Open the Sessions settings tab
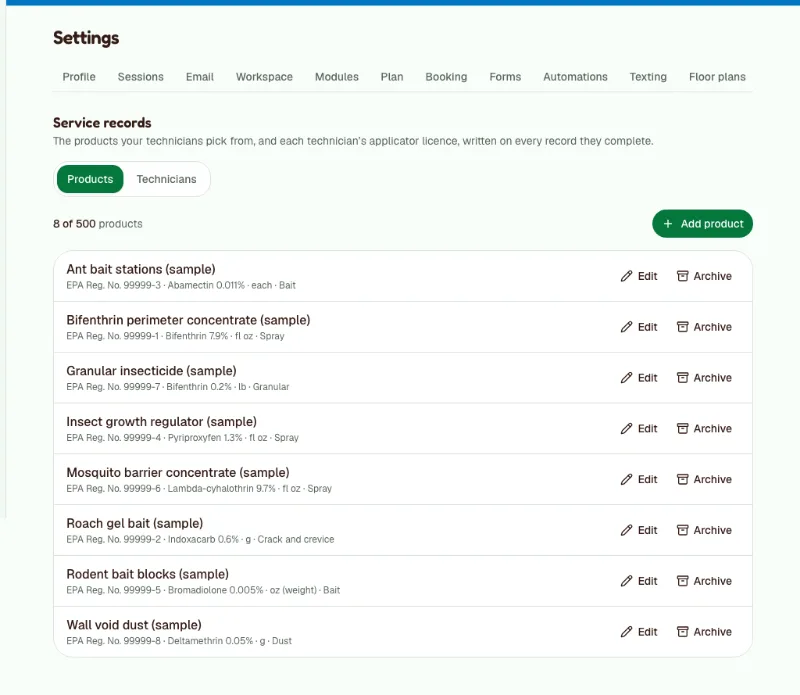800x695 pixels. tap(141, 77)
